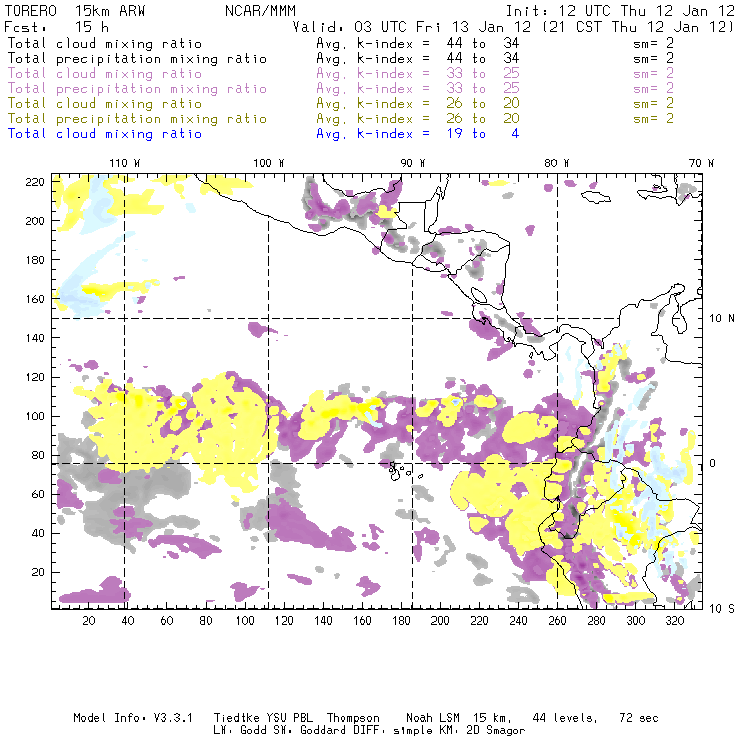Viewport: 740px width, 740px height.
Task: Click the "72 sec" timestep text
Action: tap(639, 718)
